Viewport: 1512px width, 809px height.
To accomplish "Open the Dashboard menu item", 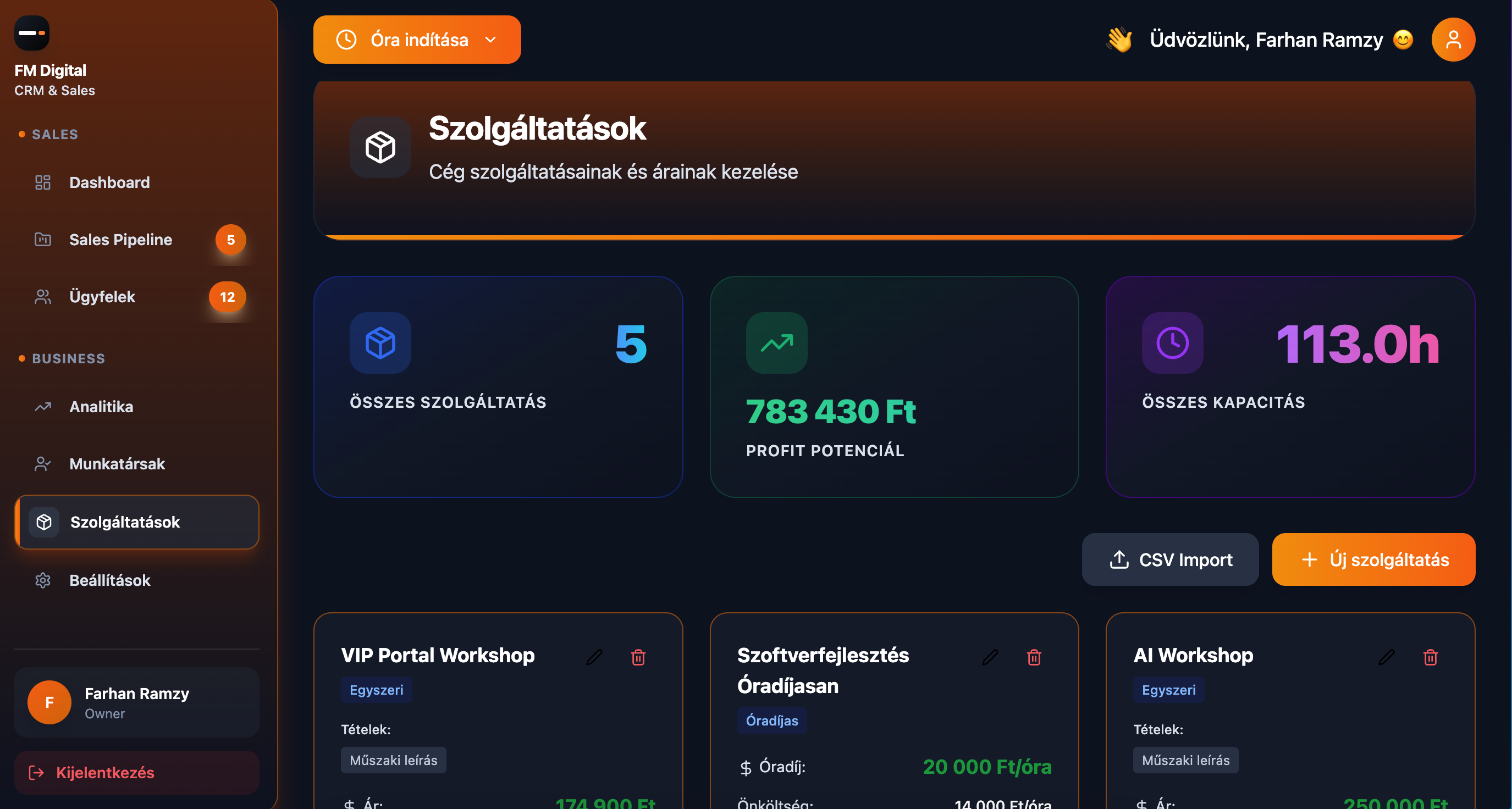I will (109, 182).
